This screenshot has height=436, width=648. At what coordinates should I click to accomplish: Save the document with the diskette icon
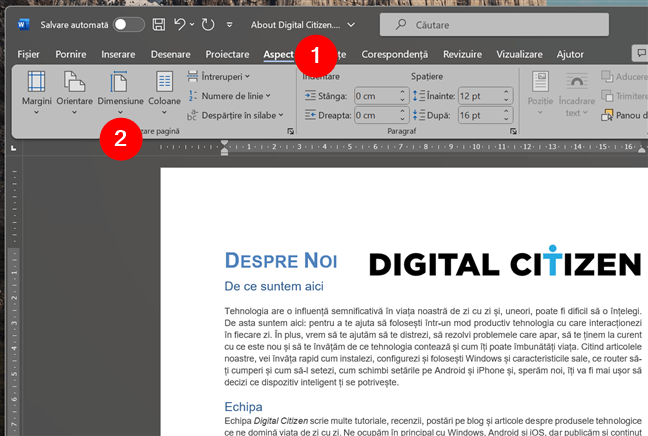pyautogui.click(x=159, y=25)
